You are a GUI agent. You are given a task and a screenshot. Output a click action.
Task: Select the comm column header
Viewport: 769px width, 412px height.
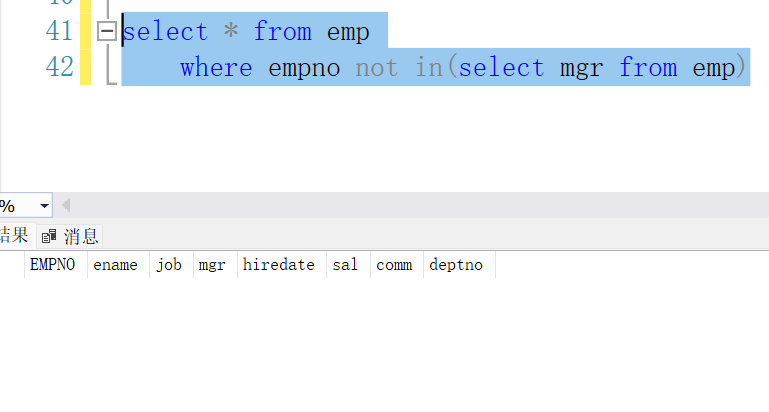tap(397, 265)
